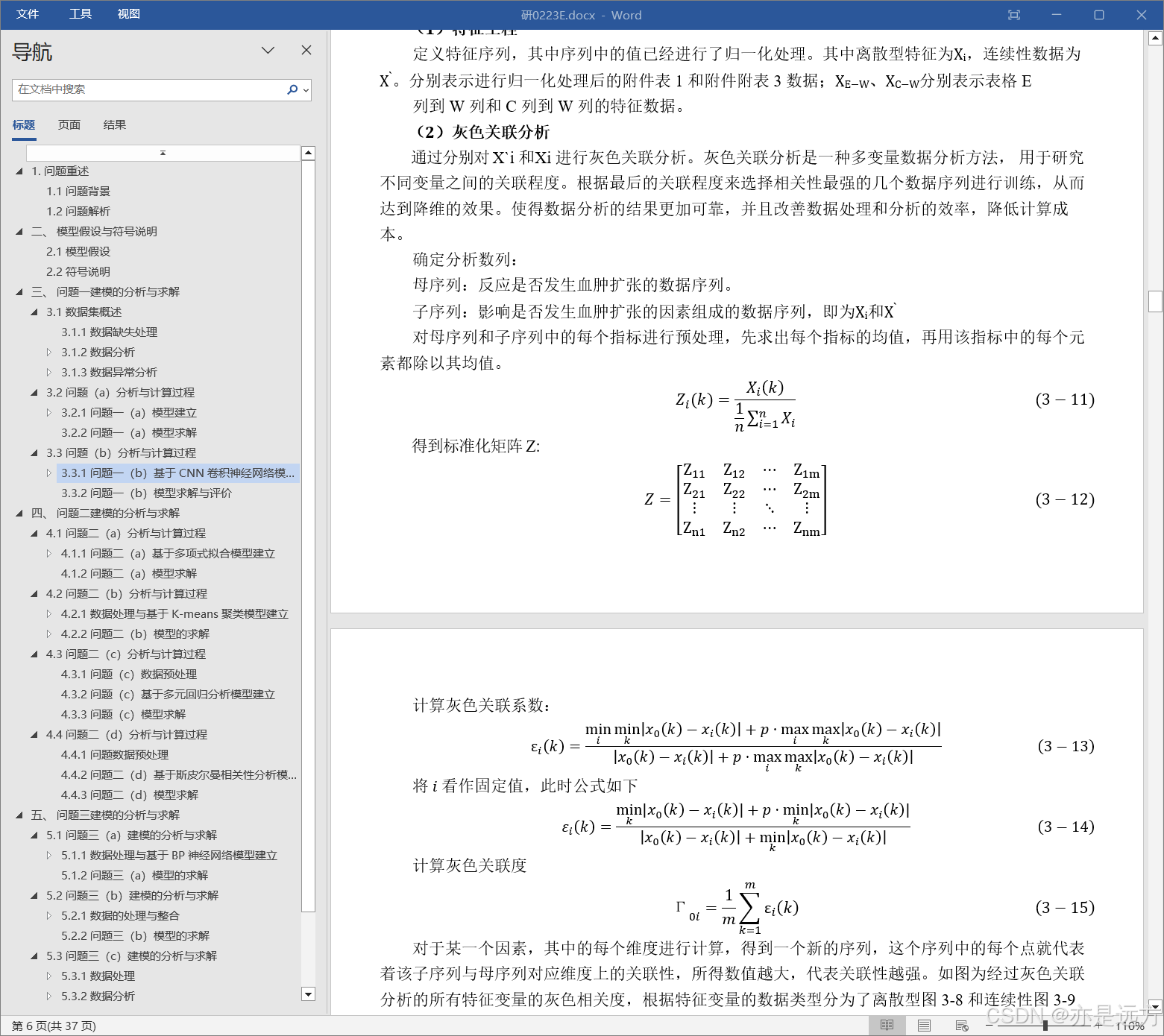The width and height of the screenshot is (1164, 1036).
Task: Click the document vertical scrollbar thumb
Action: (x=1156, y=301)
